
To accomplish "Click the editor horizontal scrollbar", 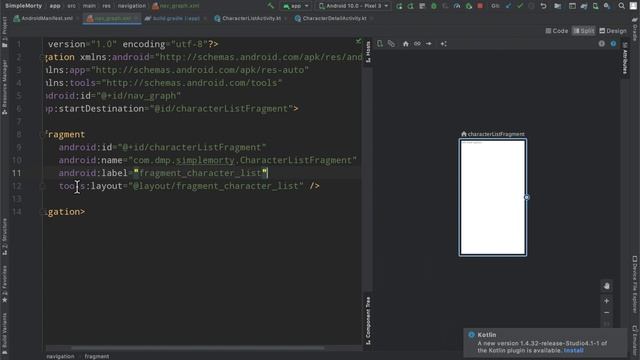I will 198,348.
